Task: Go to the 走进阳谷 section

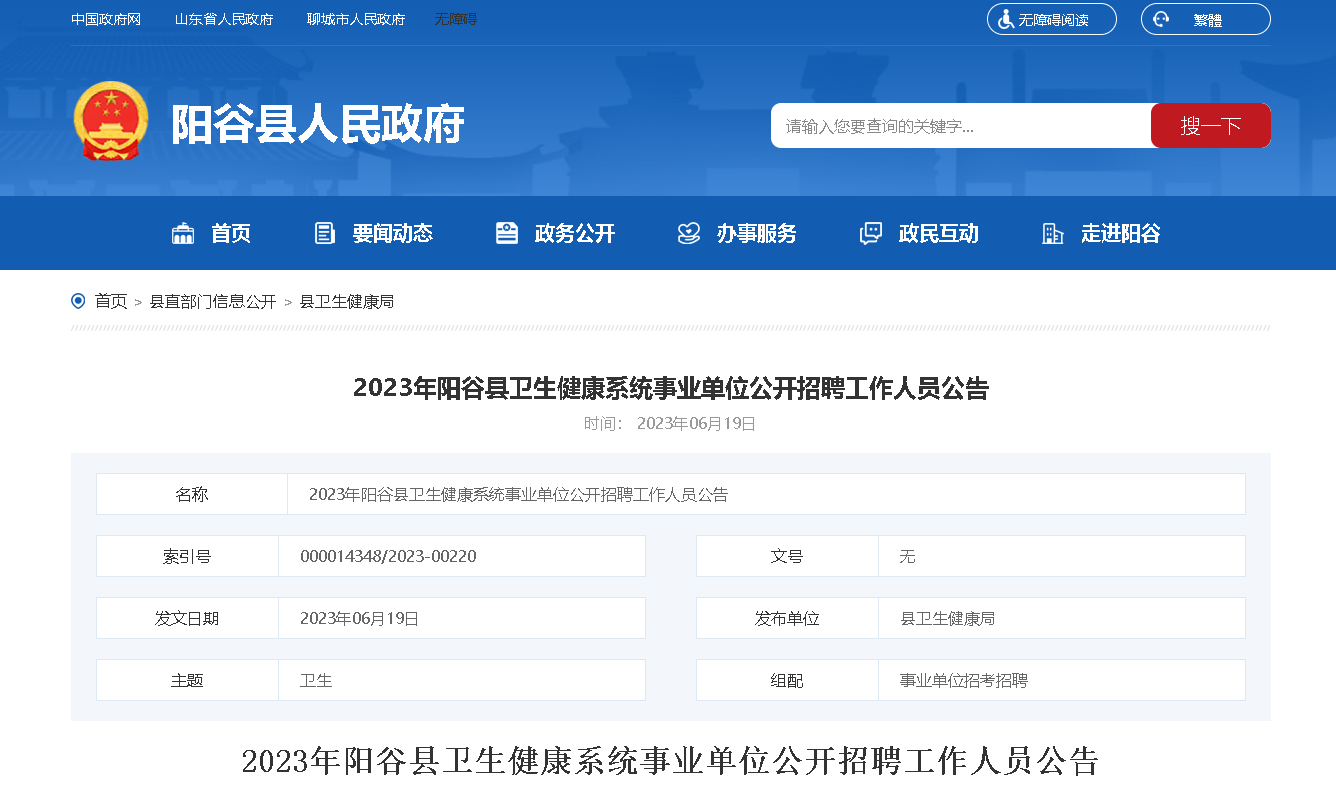Action: [1120, 234]
